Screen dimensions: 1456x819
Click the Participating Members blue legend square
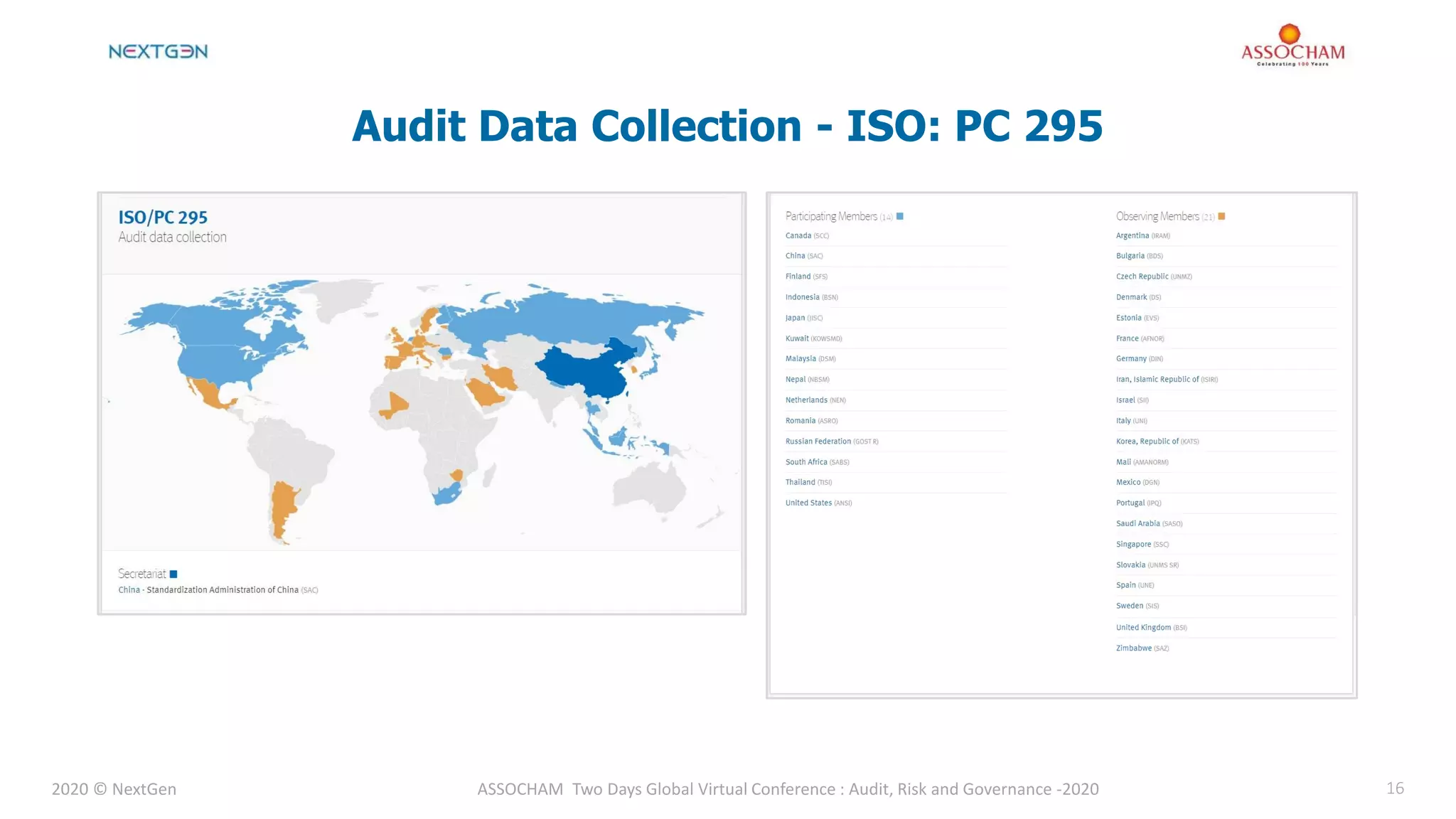900,216
